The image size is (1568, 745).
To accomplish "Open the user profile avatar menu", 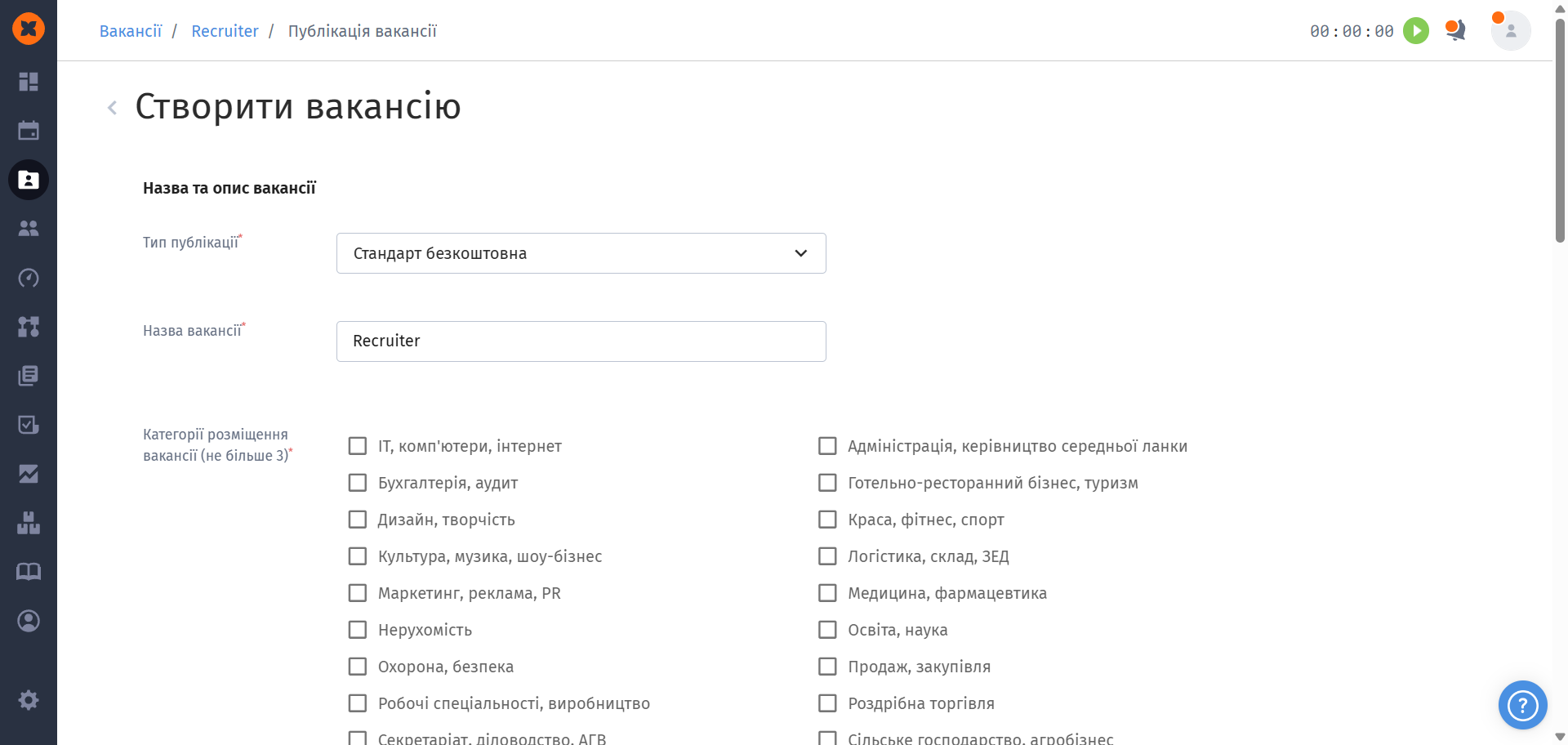I will pos(1510,31).
